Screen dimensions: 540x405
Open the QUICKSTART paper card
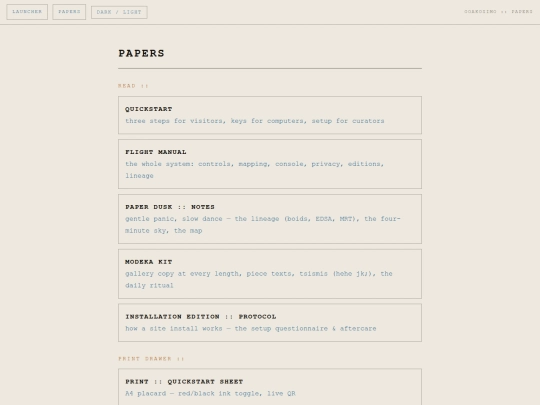270,115
